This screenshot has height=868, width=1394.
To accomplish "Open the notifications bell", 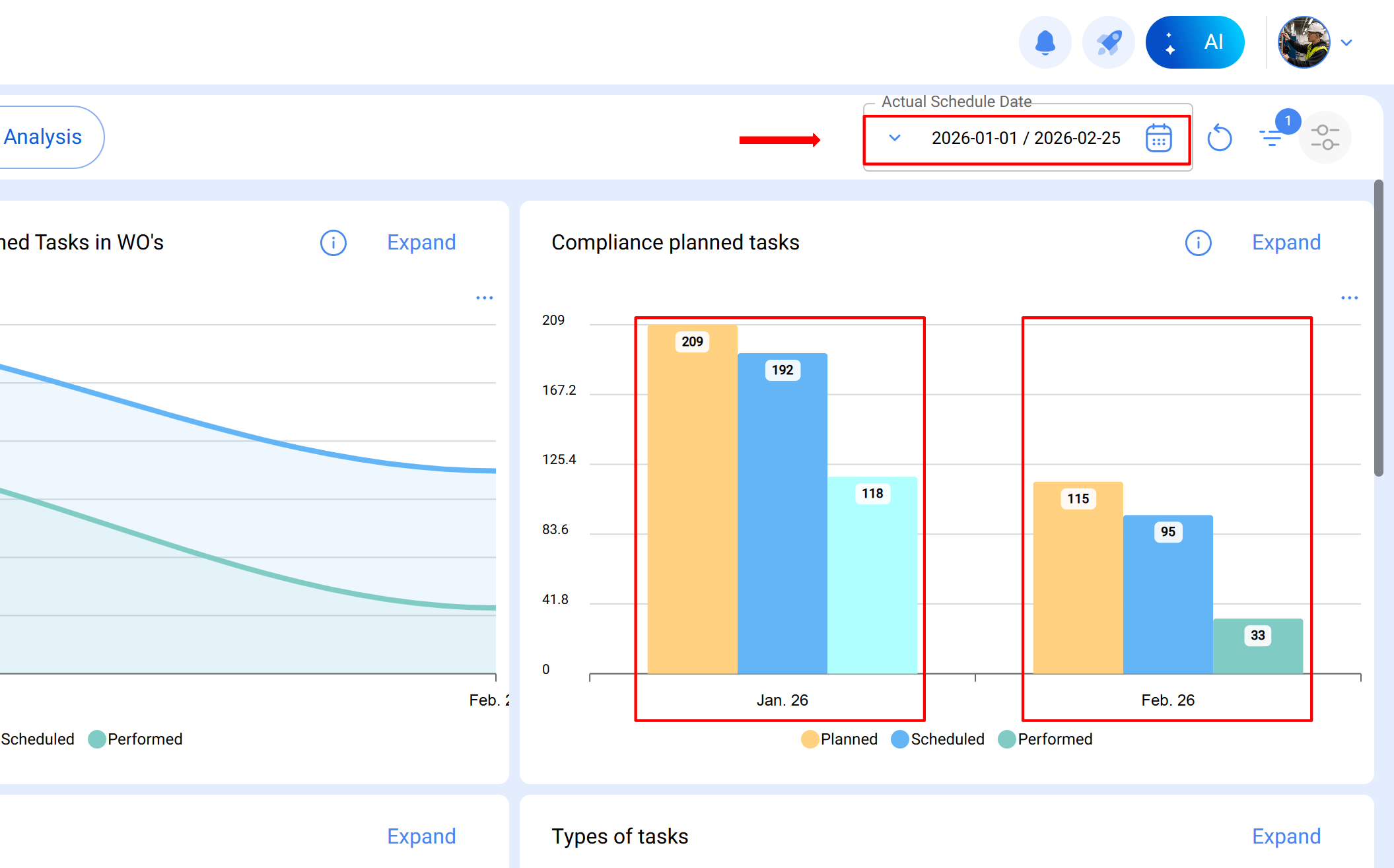I will tap(1045, 42).
